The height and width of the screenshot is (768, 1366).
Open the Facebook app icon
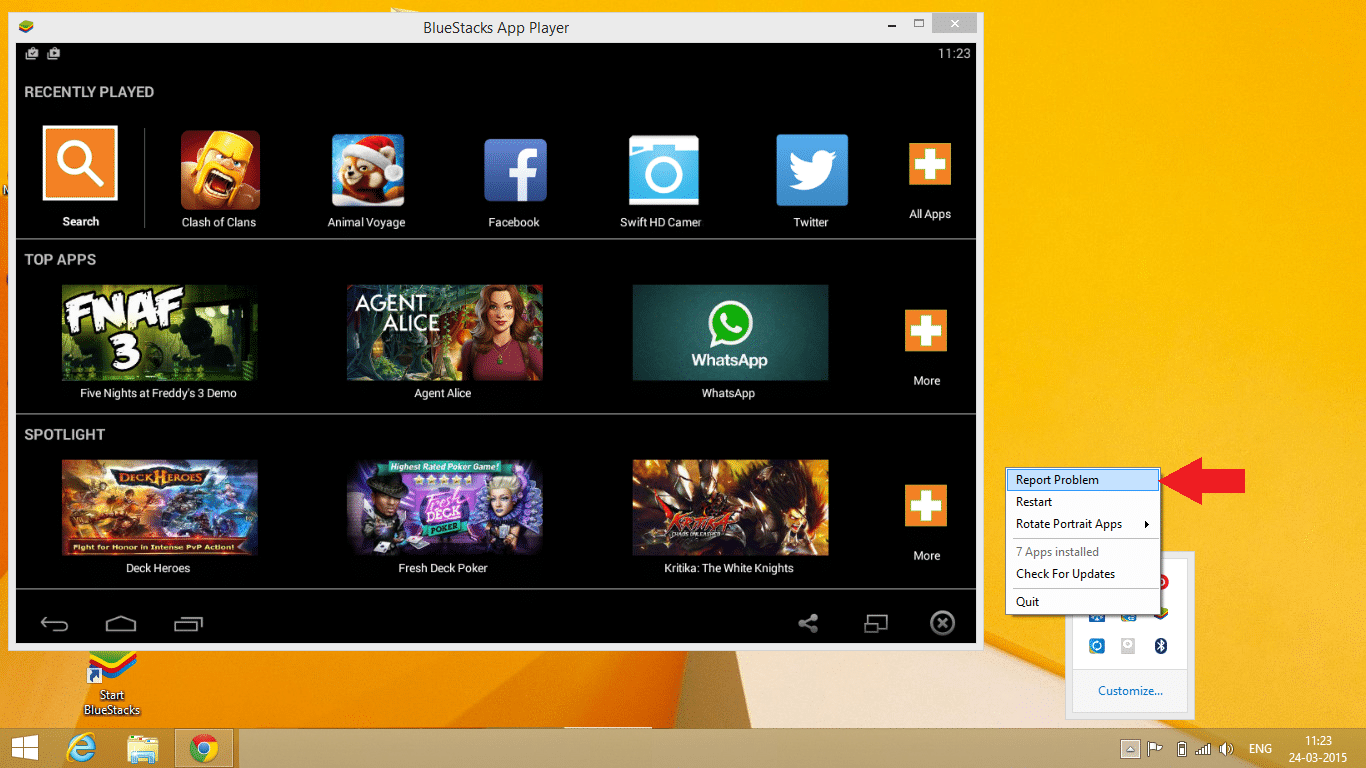(x=515, y=170)
